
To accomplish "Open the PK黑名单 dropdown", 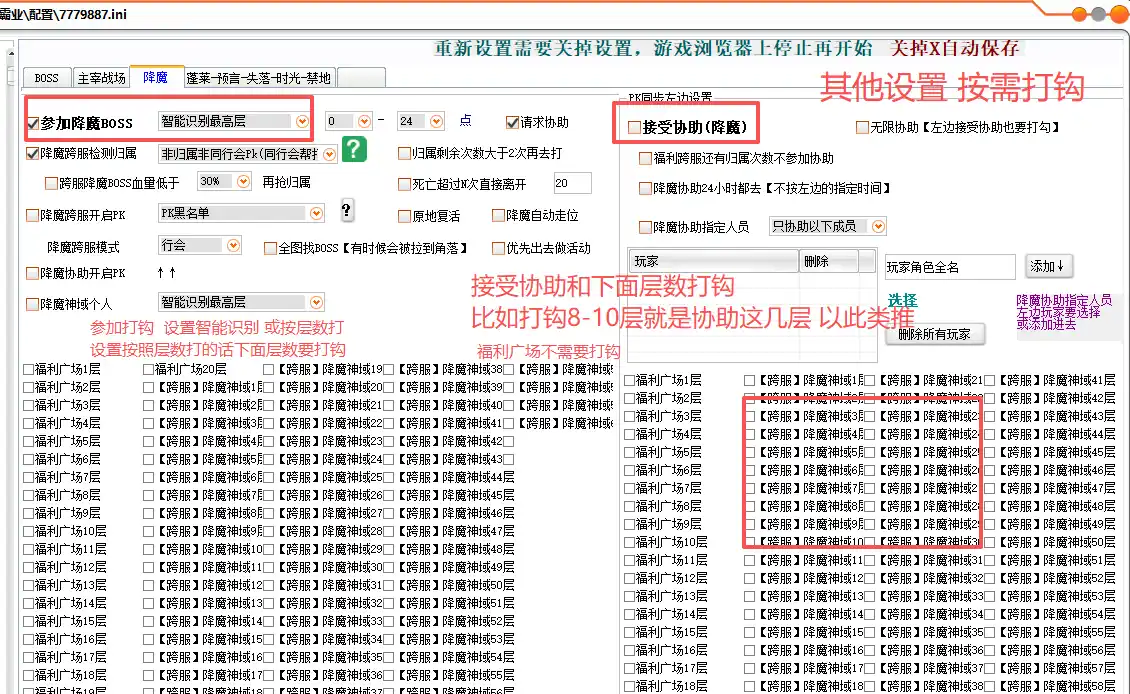I will (x=316, y=213).
